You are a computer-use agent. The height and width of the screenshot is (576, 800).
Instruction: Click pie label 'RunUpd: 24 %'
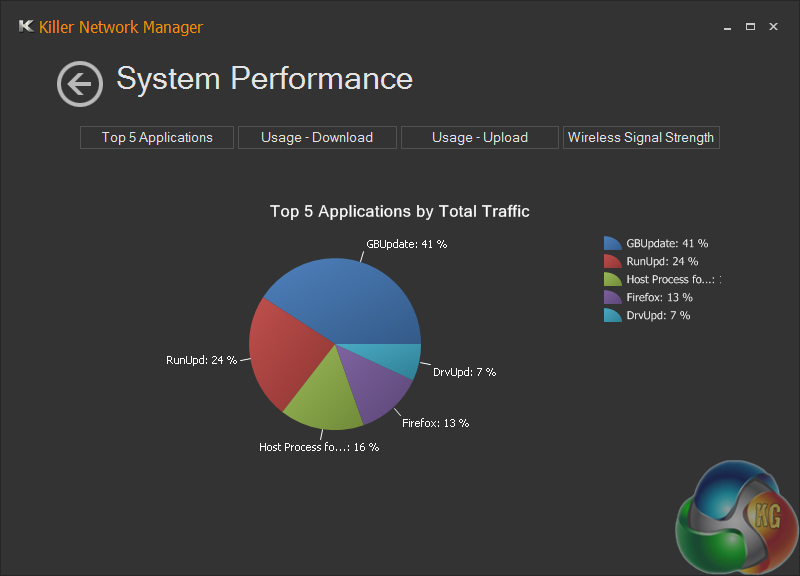202,360
